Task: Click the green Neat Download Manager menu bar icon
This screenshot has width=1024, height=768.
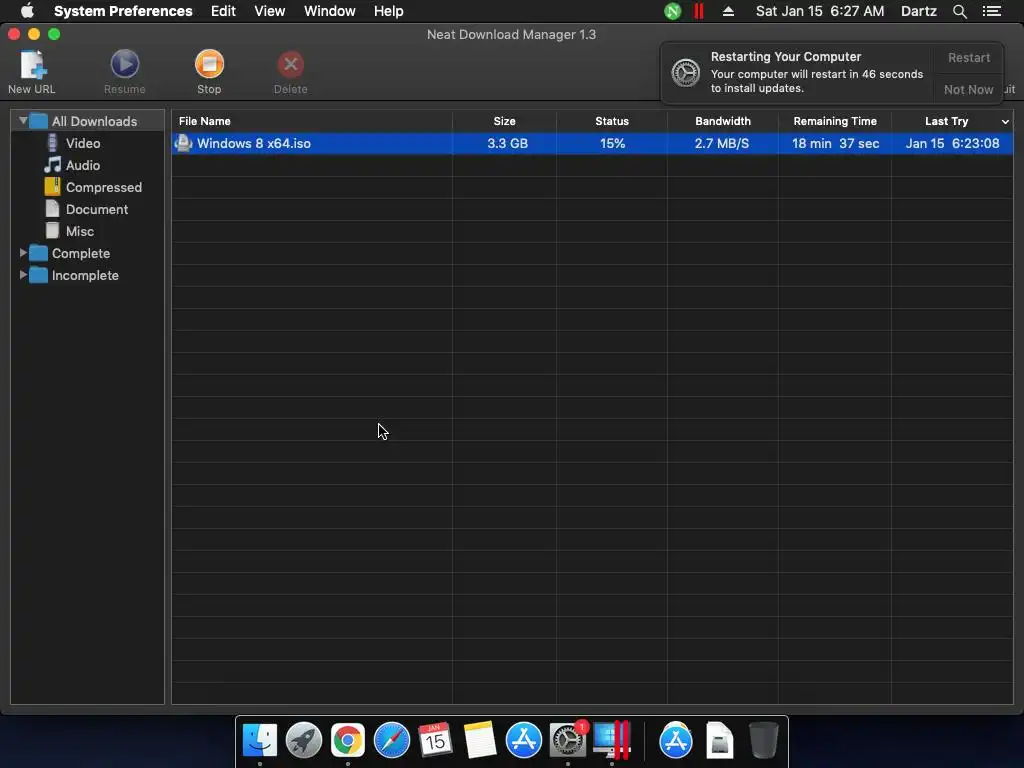Action: [x=673, y=11]
